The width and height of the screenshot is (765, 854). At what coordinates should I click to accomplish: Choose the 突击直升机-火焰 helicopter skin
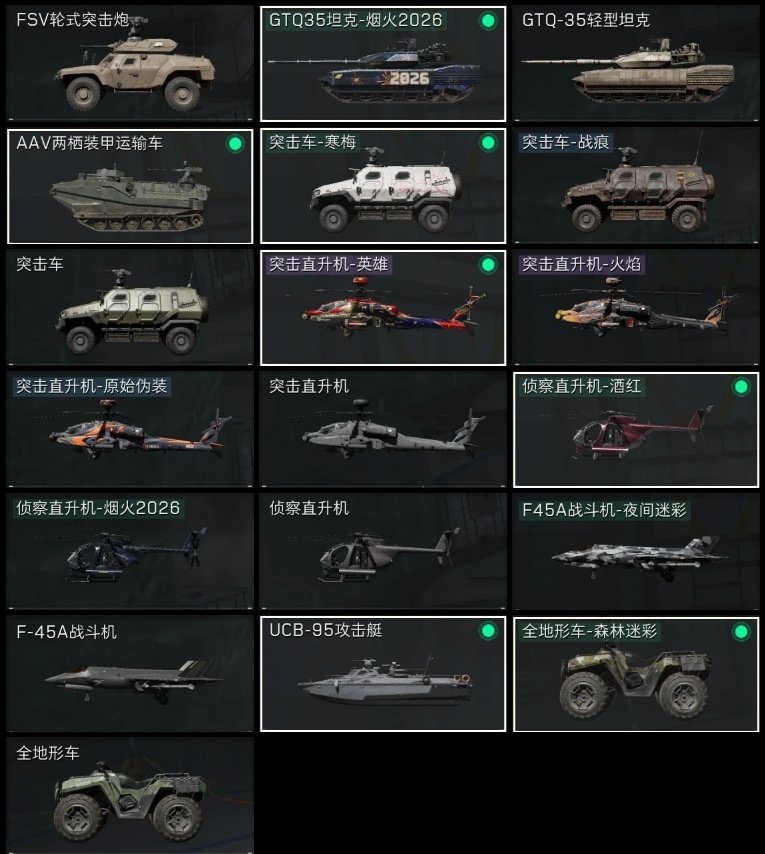point(636,308)
